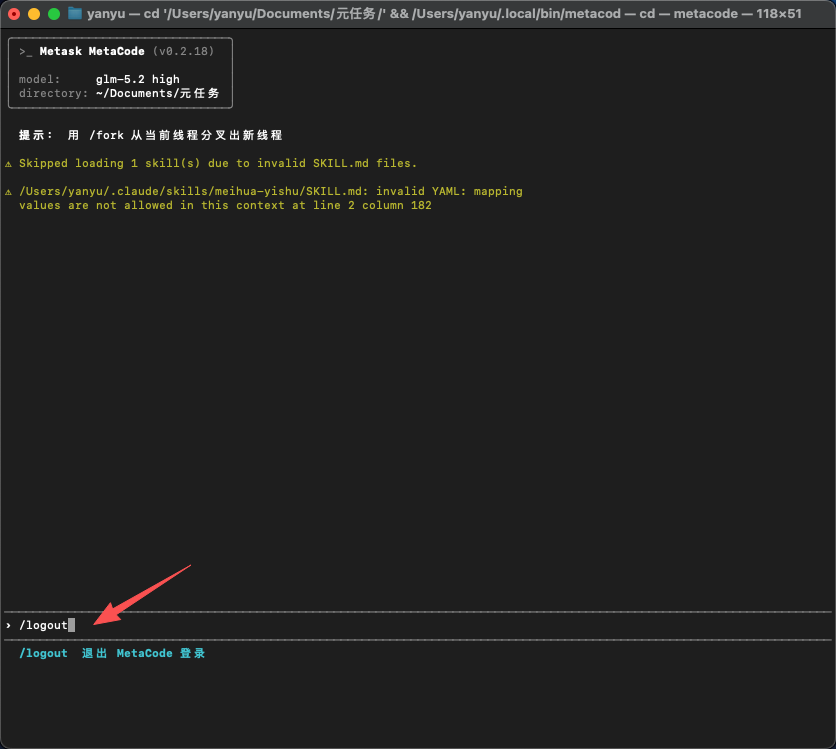This screenshot has width=836, height=749.
Task: Click the '/Users/yanyu/.claude/skills' path warning
Action: click(271, 191)
